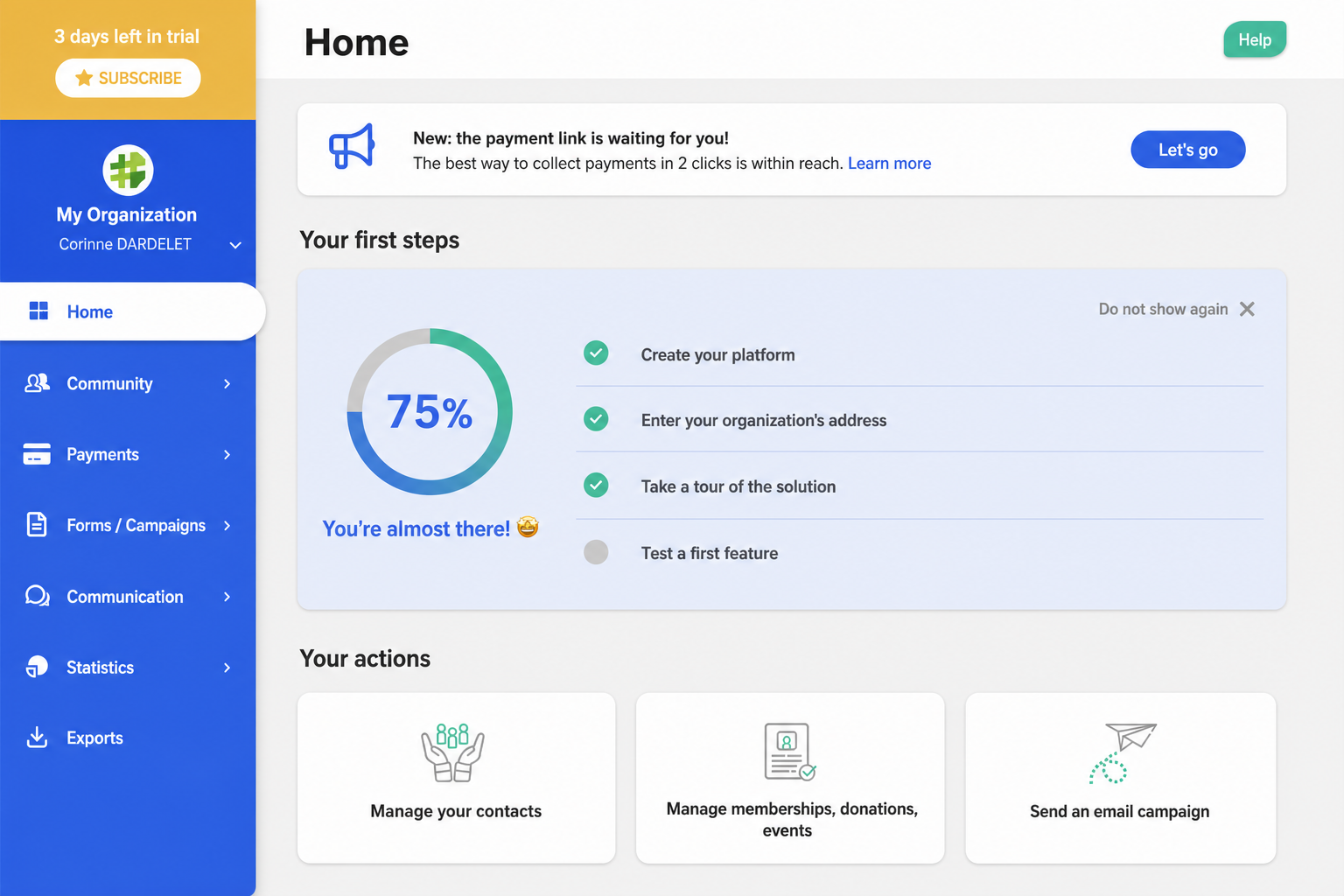The height and width of the screenshot is (896, 1344).
Task: Click the Statistics pie chart icon
Action: [37, 667]
